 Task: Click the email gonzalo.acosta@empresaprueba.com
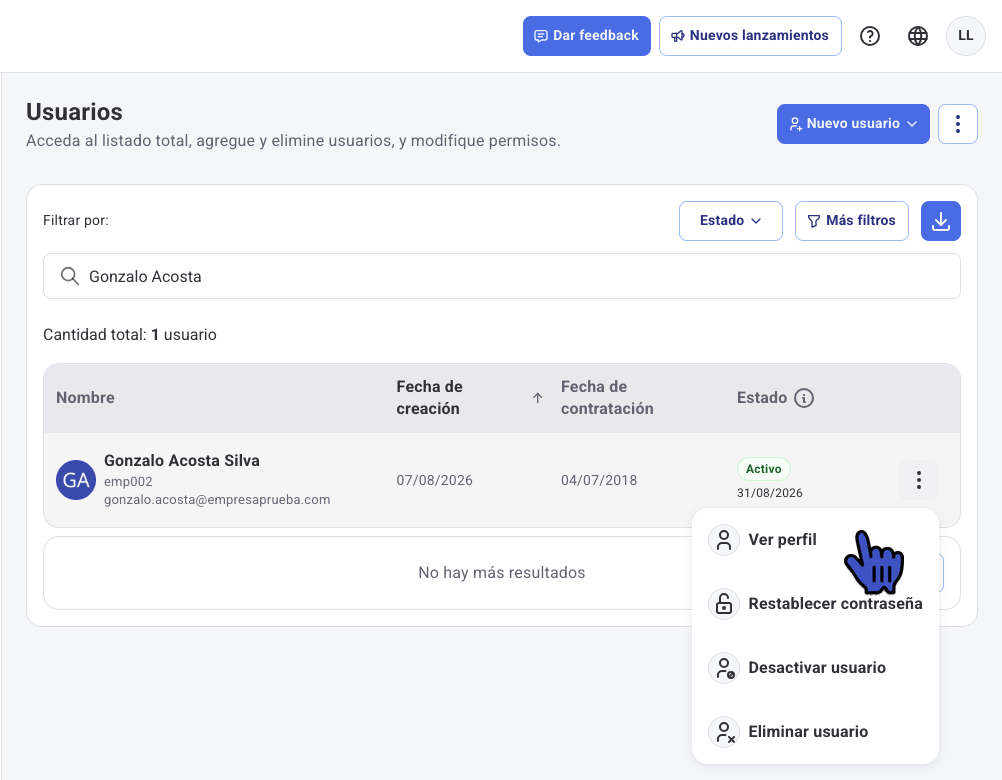[217, 500]
